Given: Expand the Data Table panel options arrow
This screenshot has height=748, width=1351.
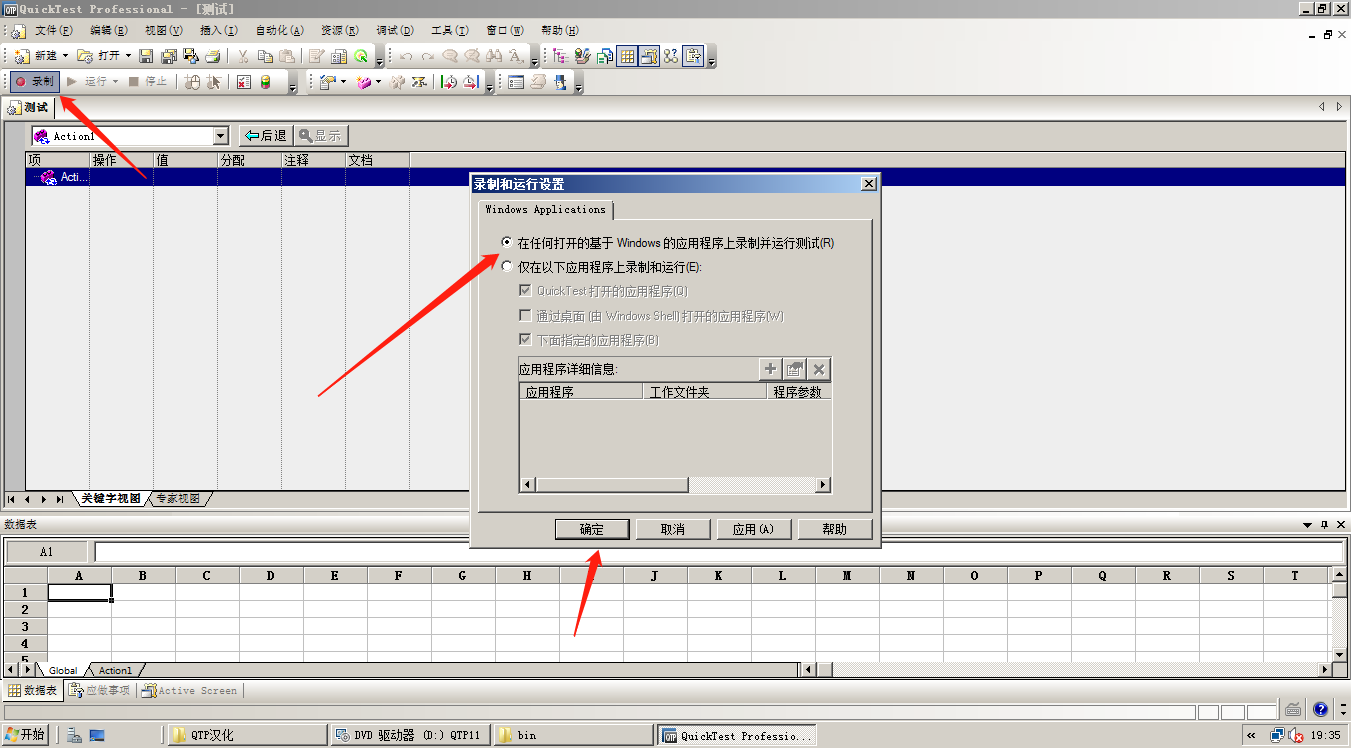Looking at the screenshot, I should [1307, 525].
